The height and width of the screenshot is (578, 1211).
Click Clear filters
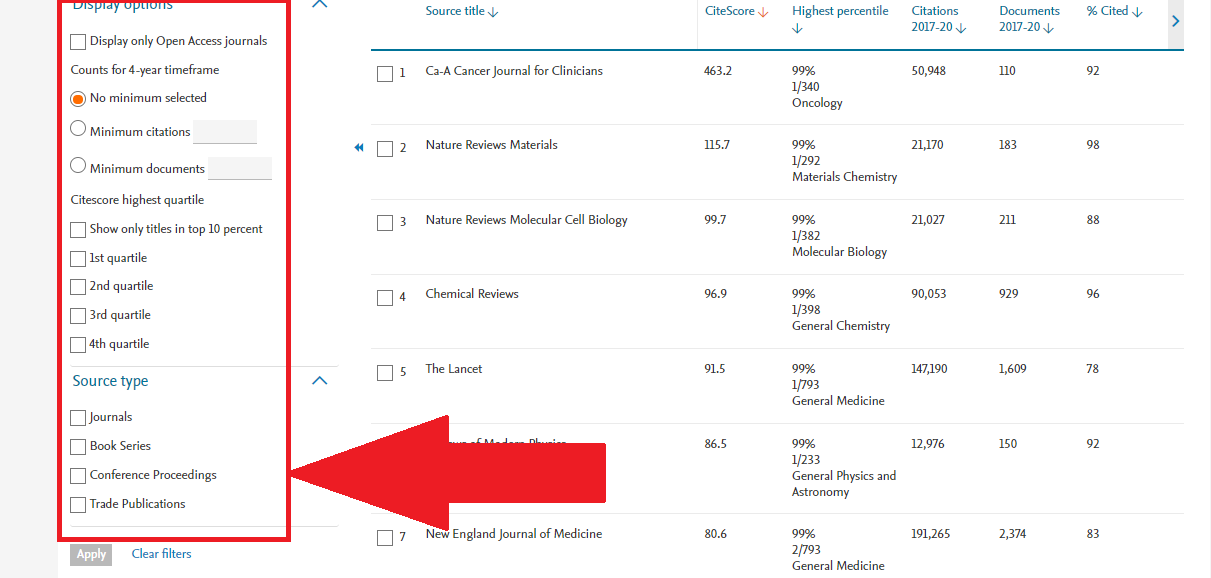tap(161, 553)
